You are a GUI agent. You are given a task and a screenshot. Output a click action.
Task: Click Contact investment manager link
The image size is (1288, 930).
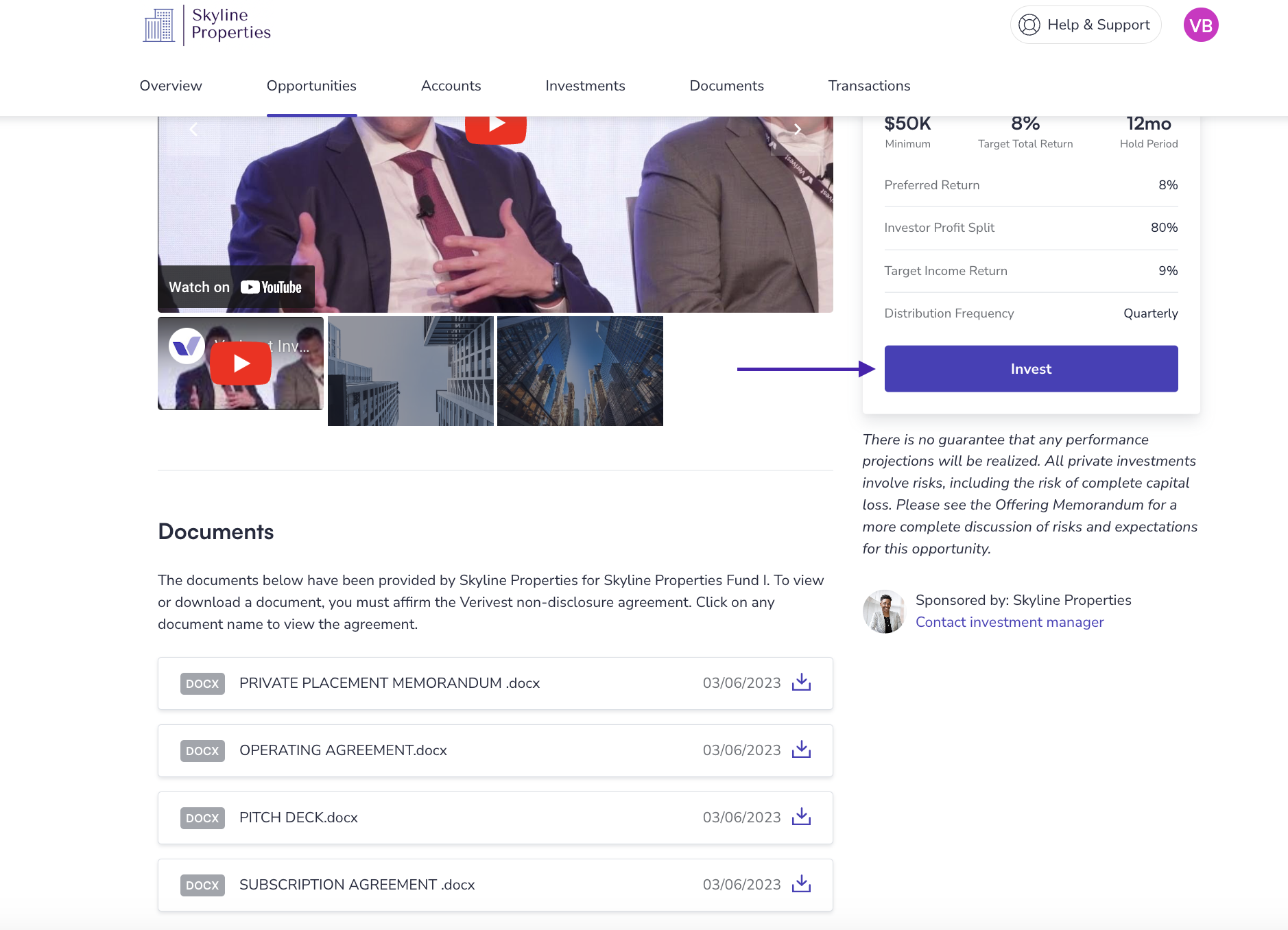pos(1010,622)
